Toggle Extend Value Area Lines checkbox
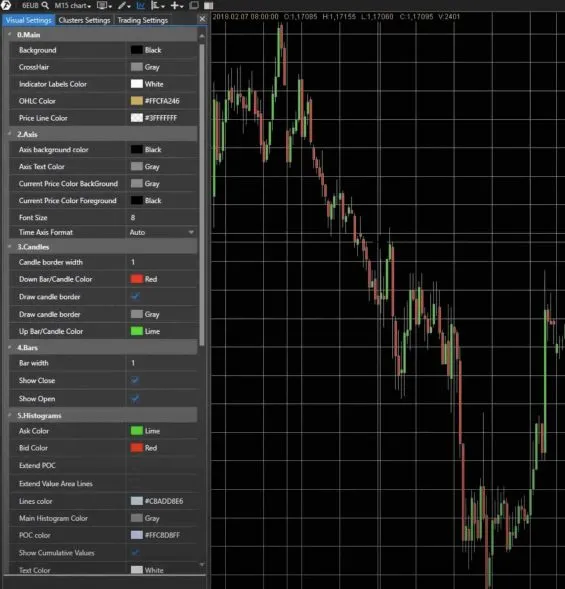Viewport: 565px width, 589px height. (136, 483)
